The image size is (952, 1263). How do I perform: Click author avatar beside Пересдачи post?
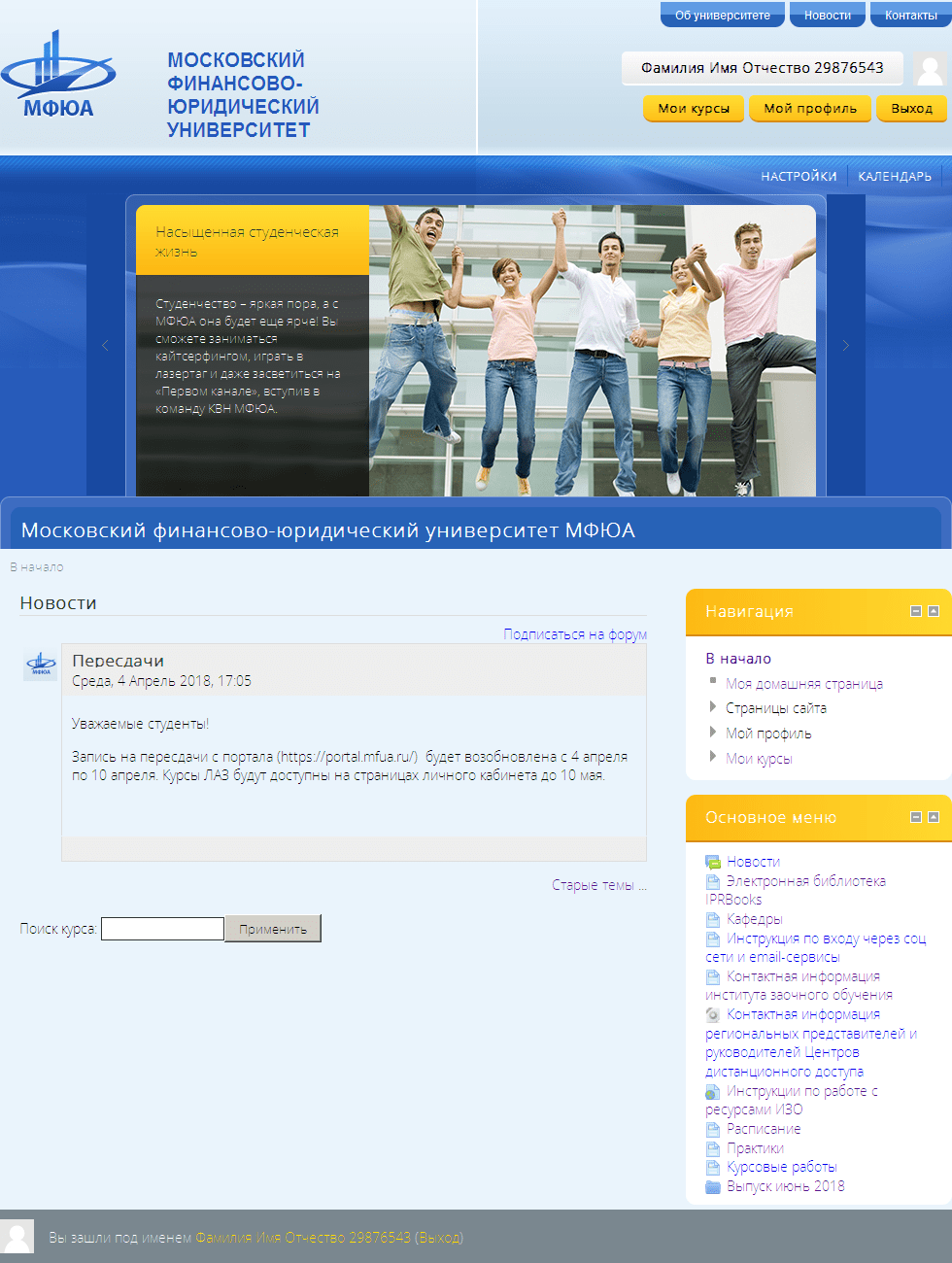pos(40,666)
